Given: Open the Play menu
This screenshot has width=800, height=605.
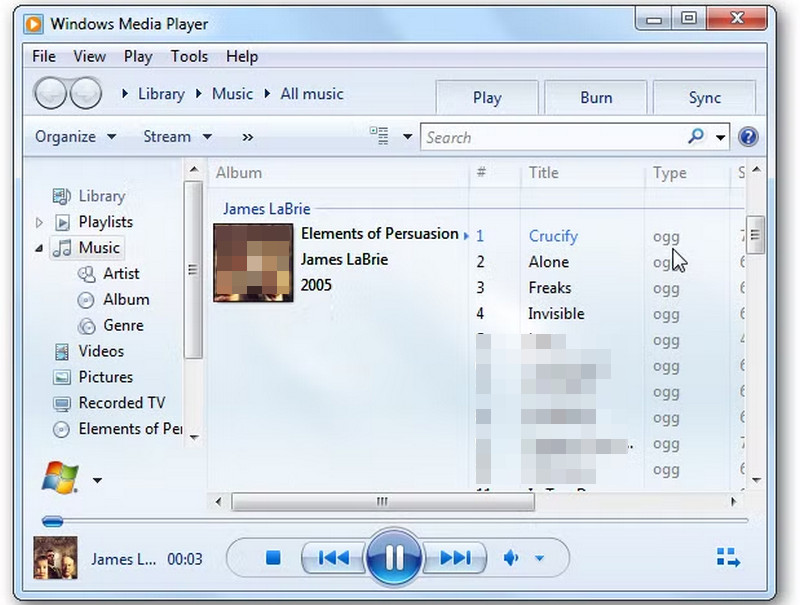Looking at the screenshot, I should [138, 56].
